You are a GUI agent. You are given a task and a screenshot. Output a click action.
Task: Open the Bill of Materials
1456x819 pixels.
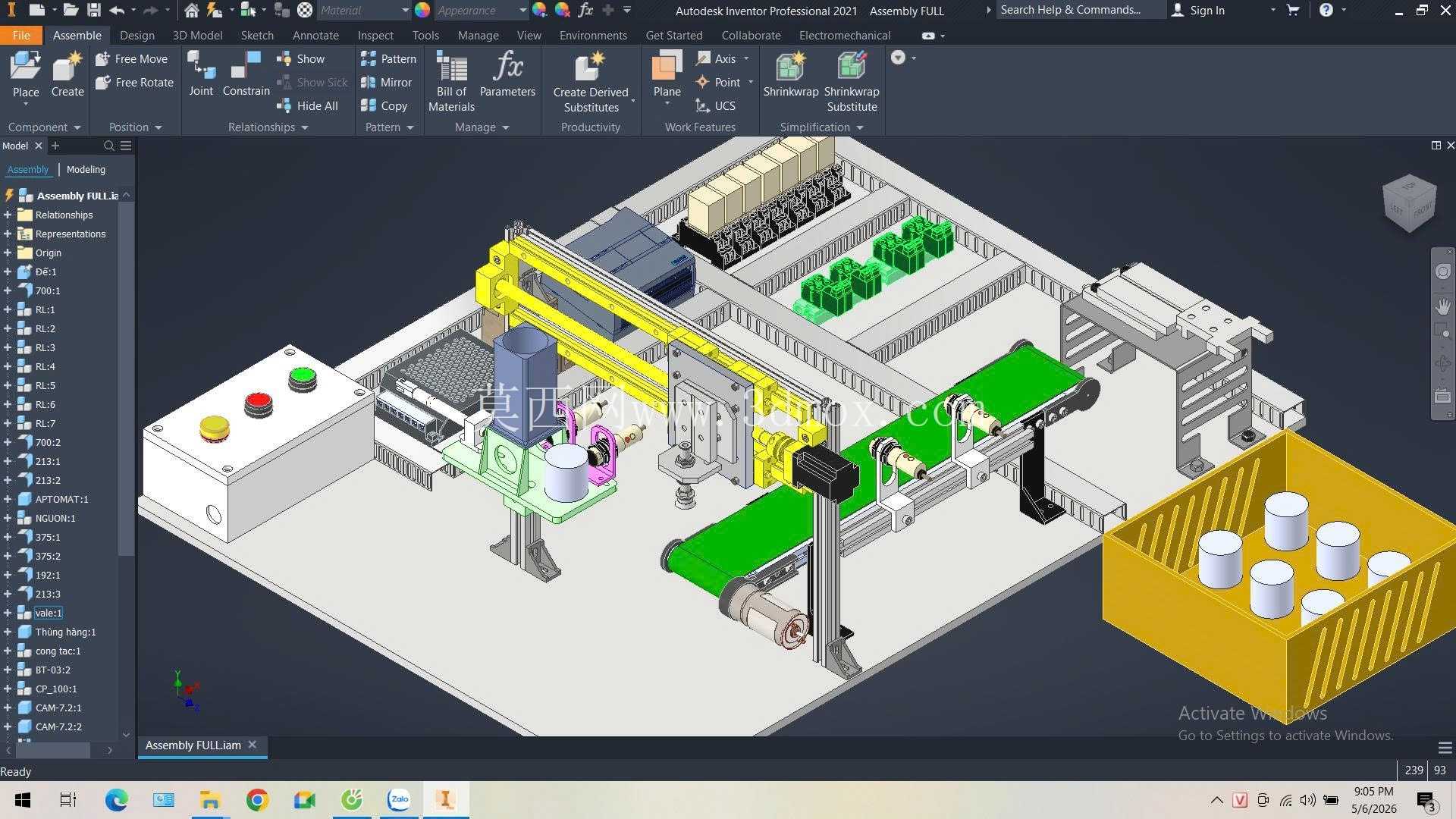[x=451, y=82]
